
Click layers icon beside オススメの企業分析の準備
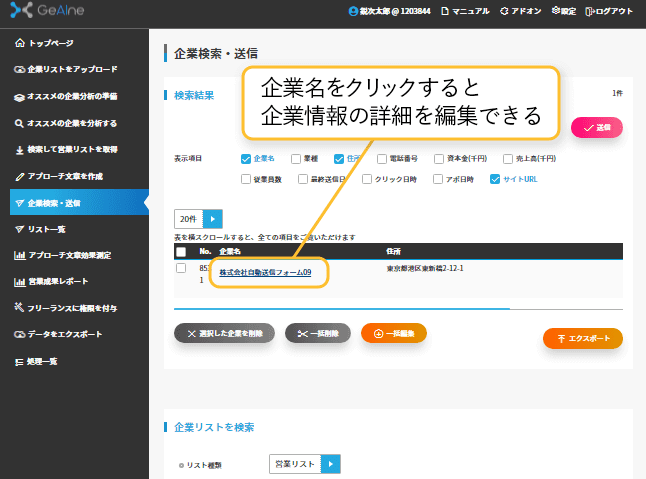coord(19,97)
